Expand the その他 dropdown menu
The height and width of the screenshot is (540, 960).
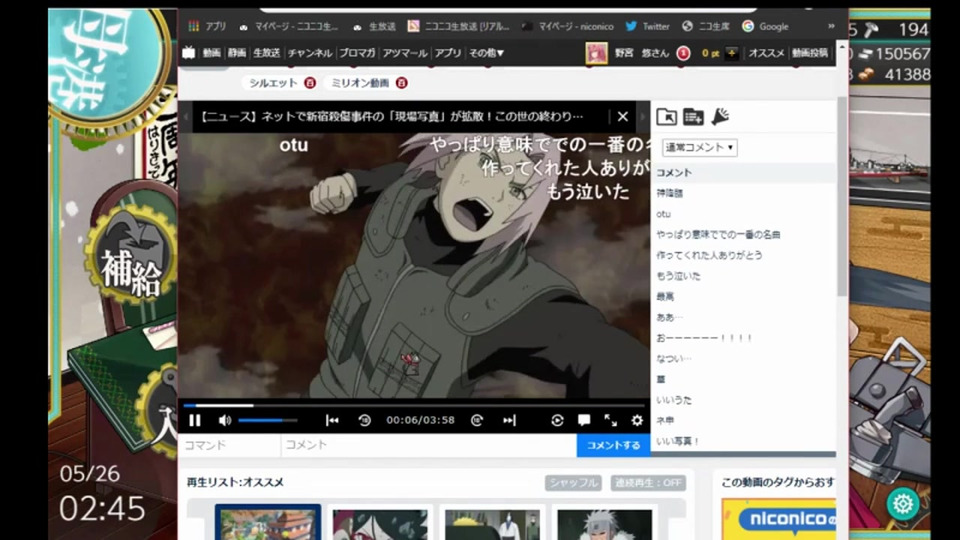tap(486, 53)
